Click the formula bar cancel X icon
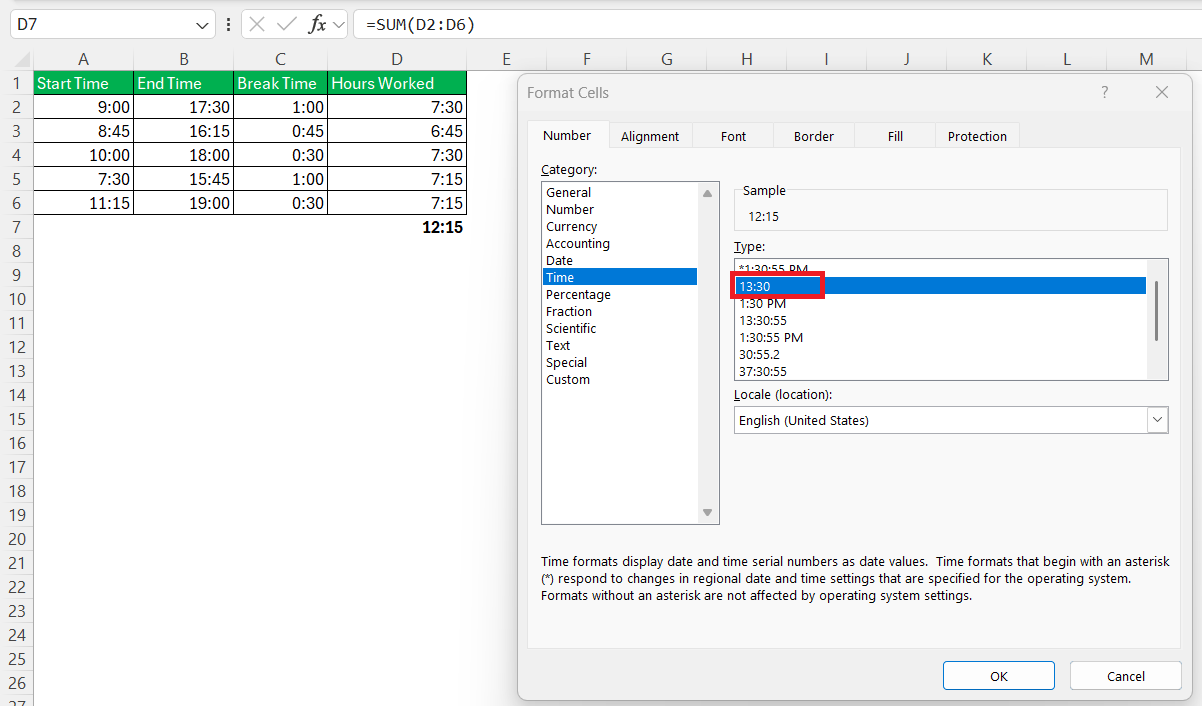Image resolution: width=1202 pixels, height=706 pixels. click(x=257, y=24)
